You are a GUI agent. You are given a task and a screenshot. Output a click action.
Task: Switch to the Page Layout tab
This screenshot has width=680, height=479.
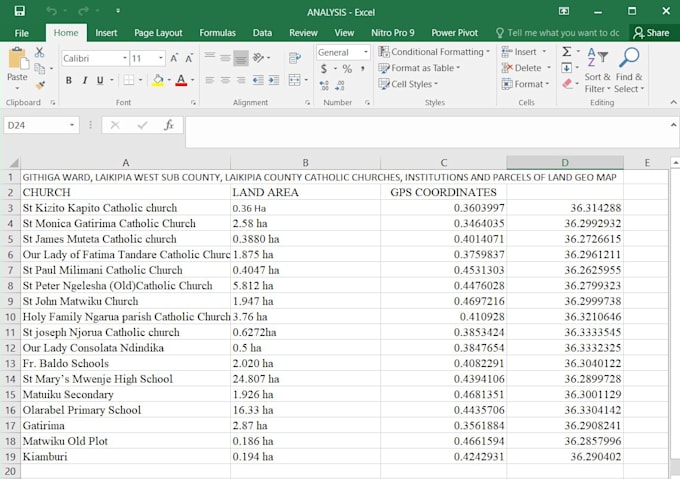tap(158, 33)
